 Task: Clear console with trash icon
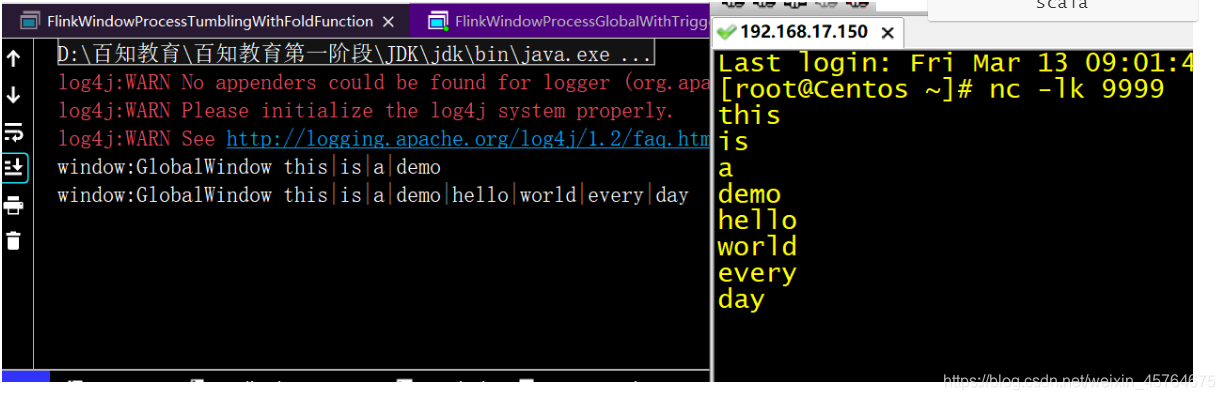click(13, 241)
